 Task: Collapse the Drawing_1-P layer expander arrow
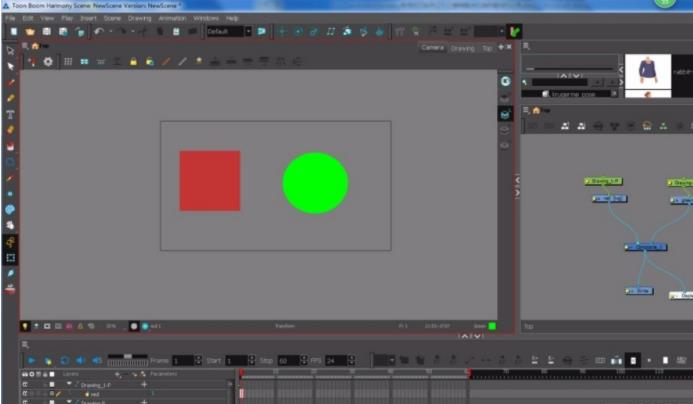coord(69,384)
